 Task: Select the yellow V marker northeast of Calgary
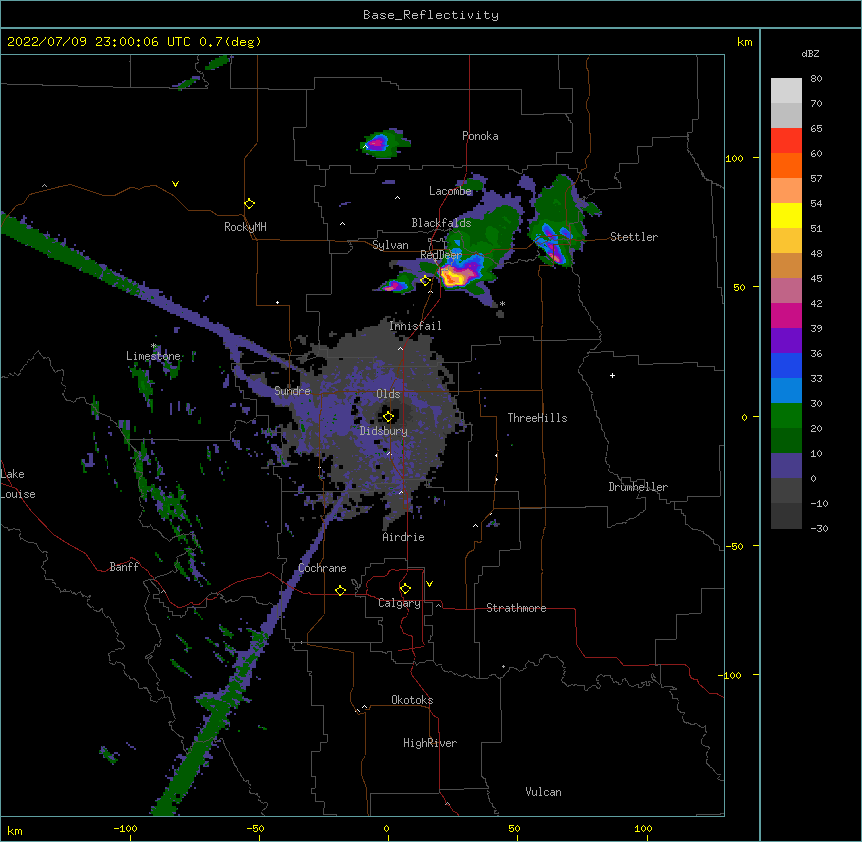click(x=429, y=584)
